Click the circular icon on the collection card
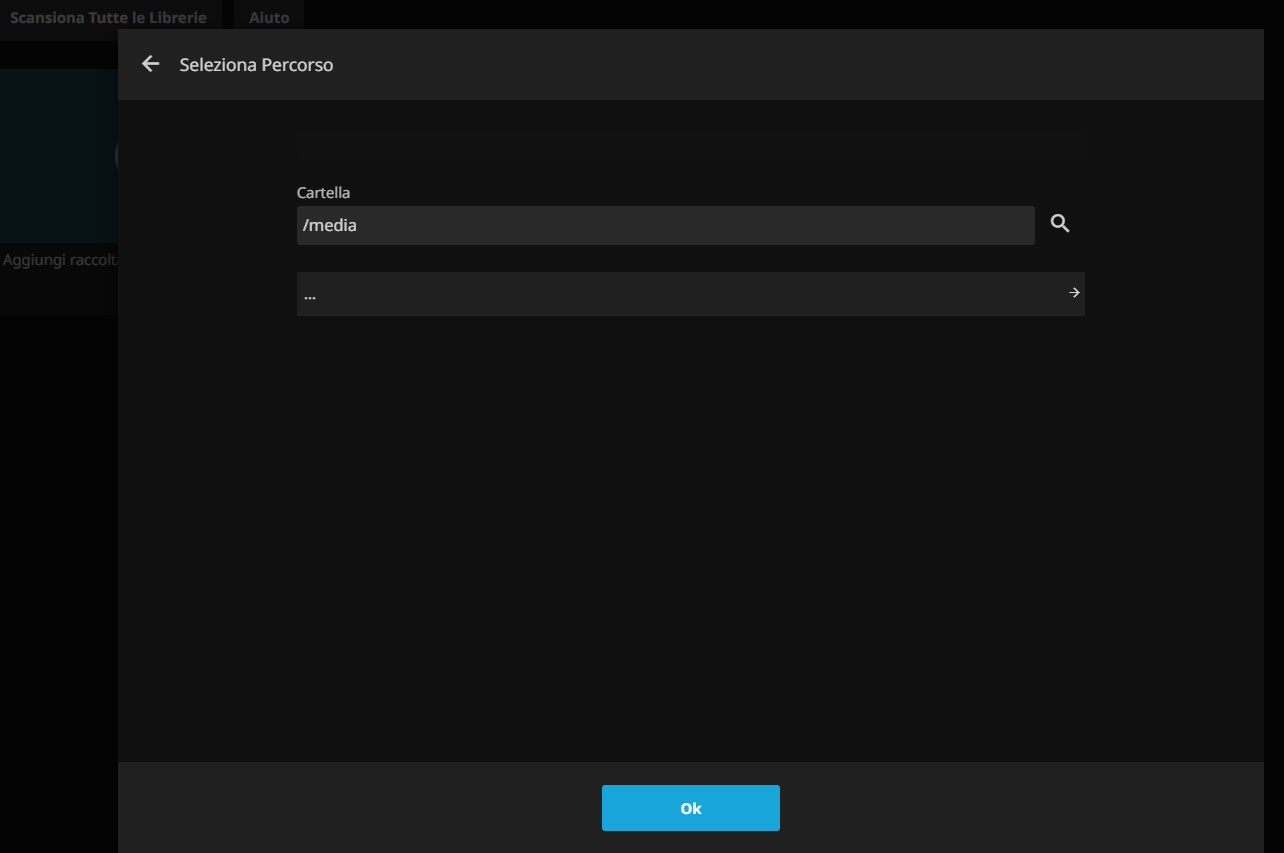Viewport: 1284px width, 853px height. [116, 155]
